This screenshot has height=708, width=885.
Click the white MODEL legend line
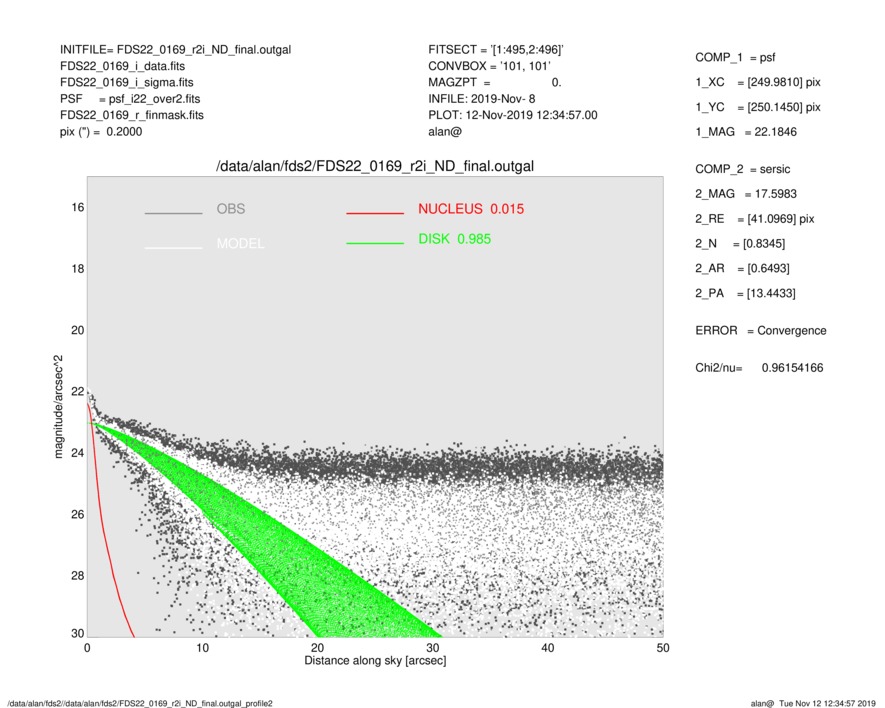tap(173, 247)
